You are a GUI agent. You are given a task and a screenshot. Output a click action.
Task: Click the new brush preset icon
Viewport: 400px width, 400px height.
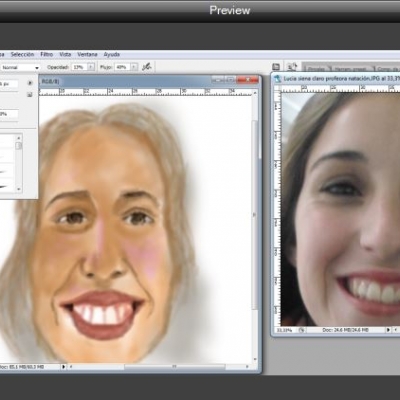tap(30, 95)
